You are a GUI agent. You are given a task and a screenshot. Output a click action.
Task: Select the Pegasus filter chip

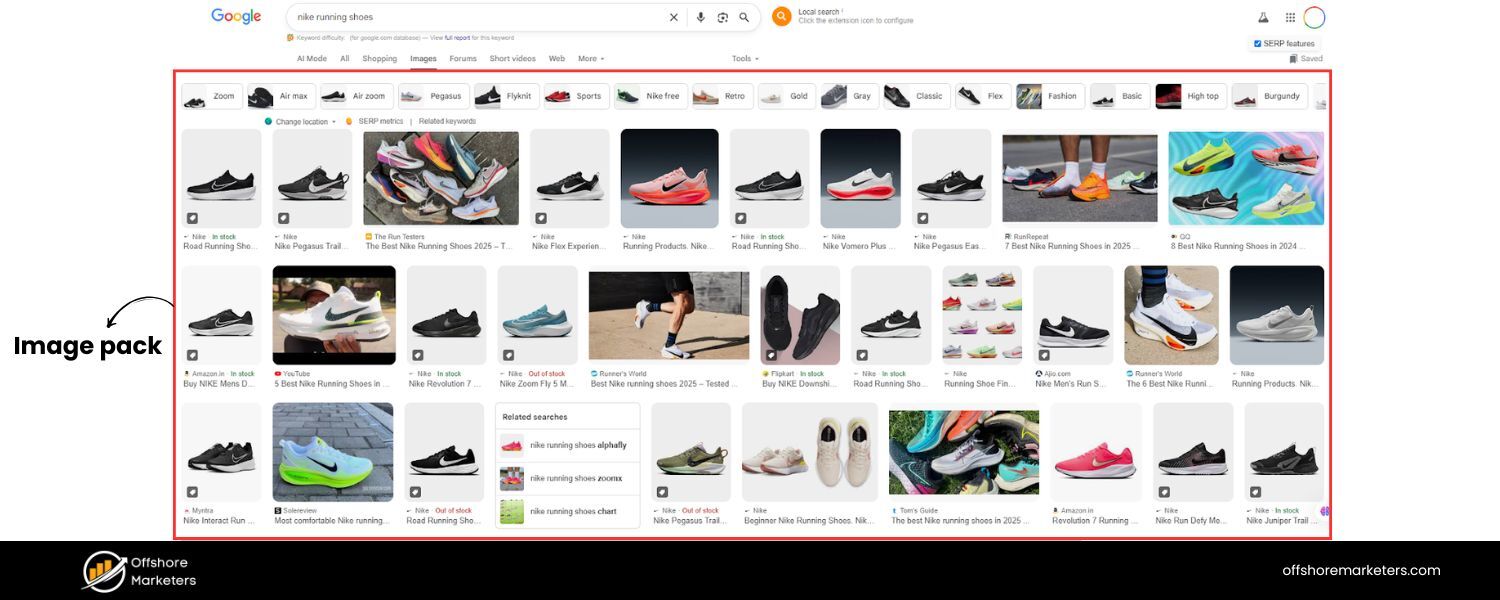[434, 96]
